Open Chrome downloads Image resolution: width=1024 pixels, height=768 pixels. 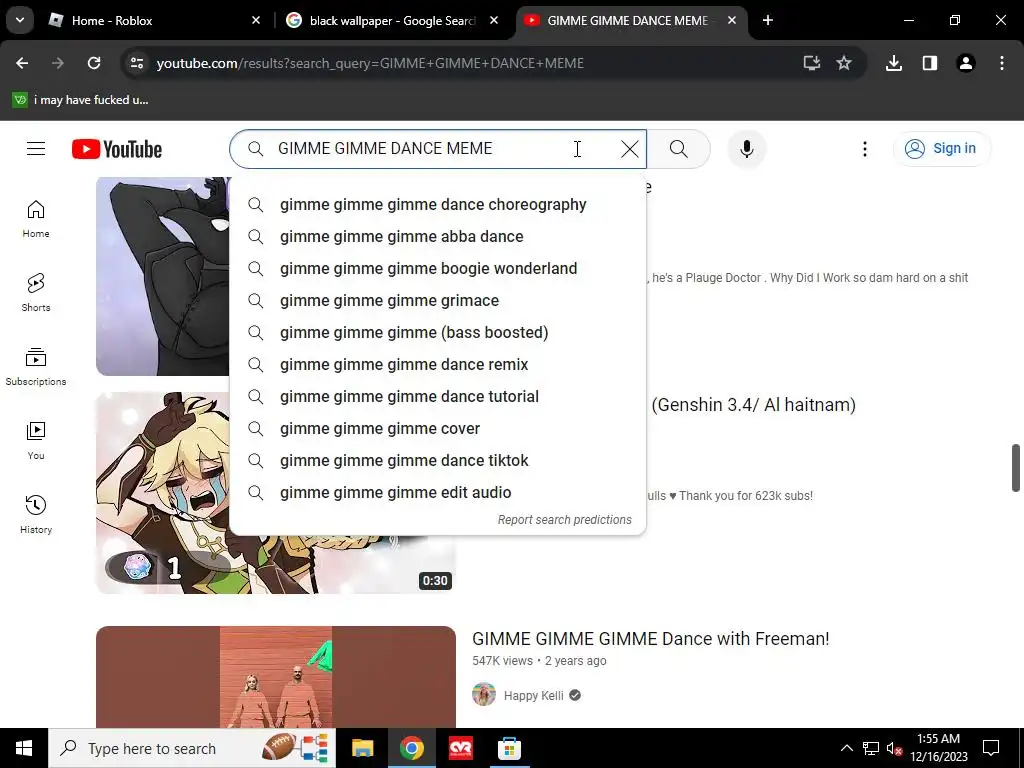[x=894, y=63]
